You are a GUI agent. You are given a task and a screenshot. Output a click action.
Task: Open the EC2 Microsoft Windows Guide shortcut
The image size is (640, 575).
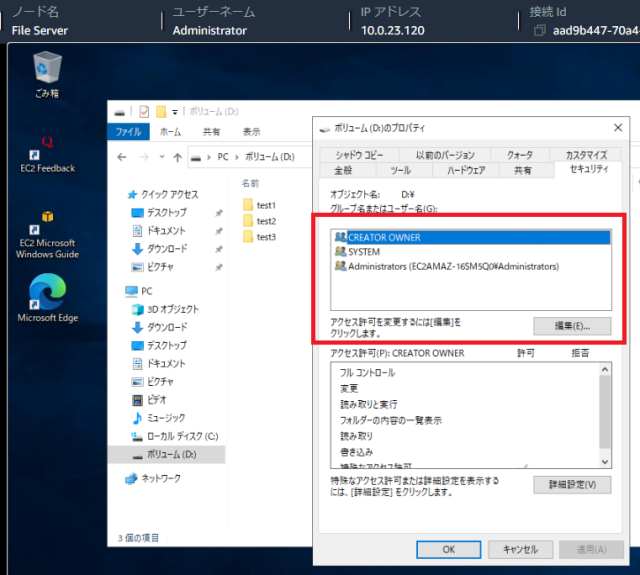coord(47,235)
